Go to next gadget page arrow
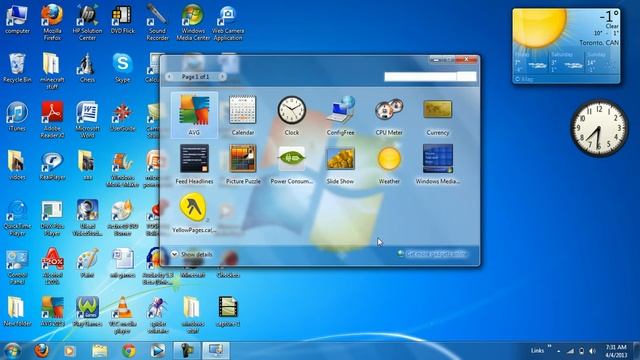Image resolution: width=640 pixels, height=360 pixels. 222,76
